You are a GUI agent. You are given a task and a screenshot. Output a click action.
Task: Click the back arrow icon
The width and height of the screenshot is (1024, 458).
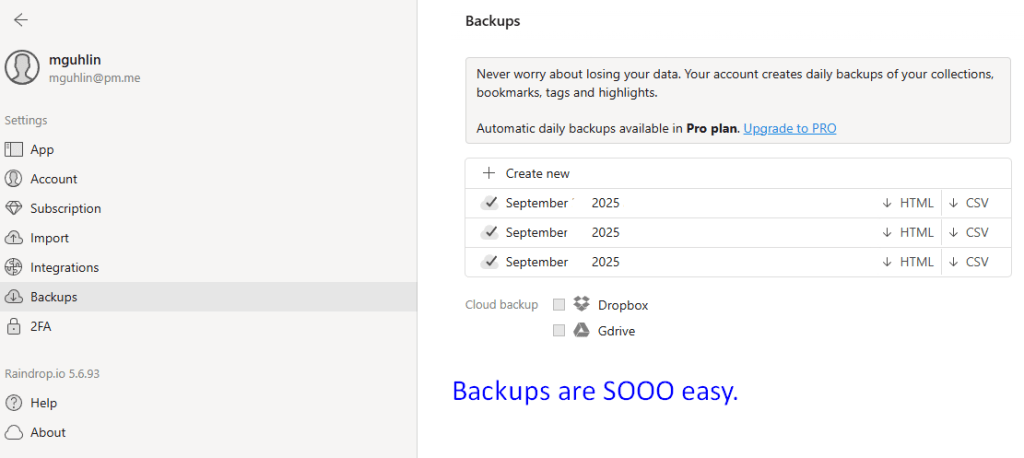20,20
